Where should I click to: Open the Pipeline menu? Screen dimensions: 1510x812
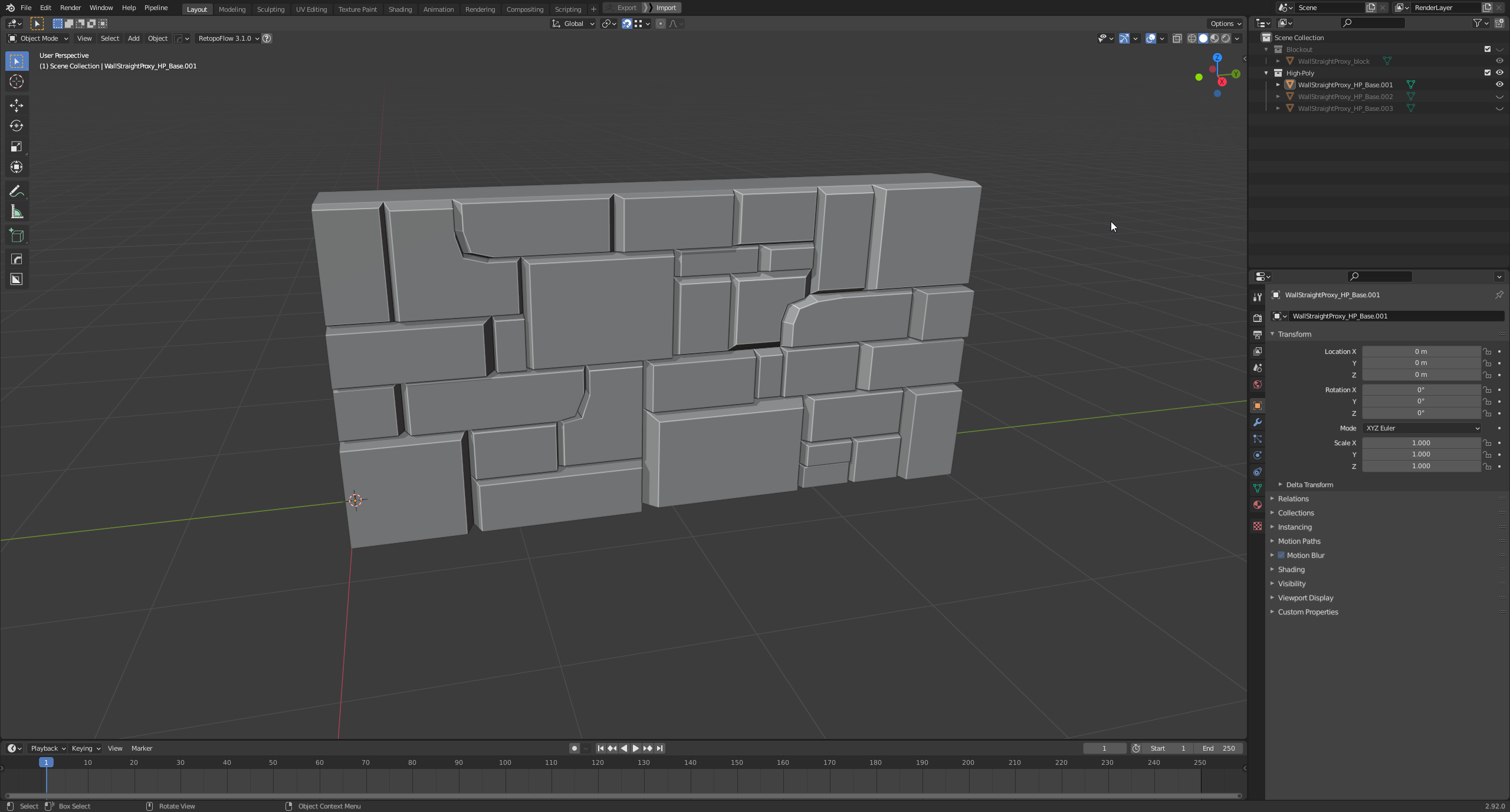pos(156,8)
